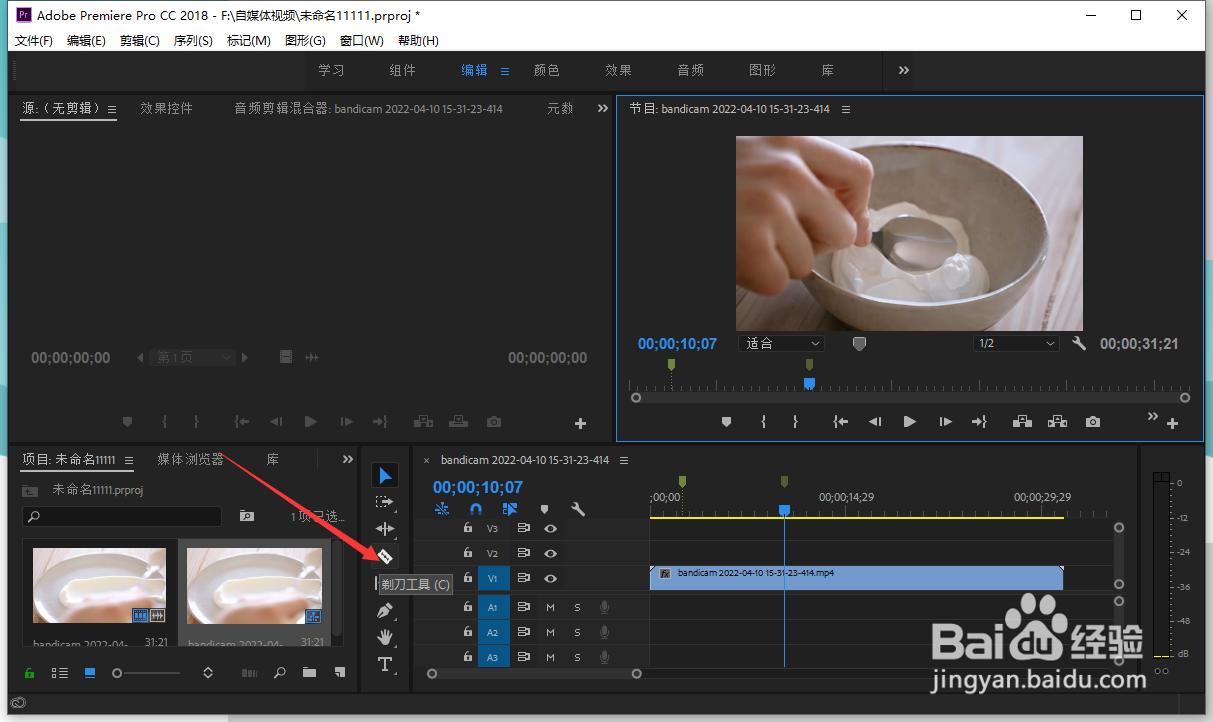The height and width of the screenshot is (722, 1213).
Task: Click Lift button in program monitor
Action: pyautogui.click(x=1022, y=422)
